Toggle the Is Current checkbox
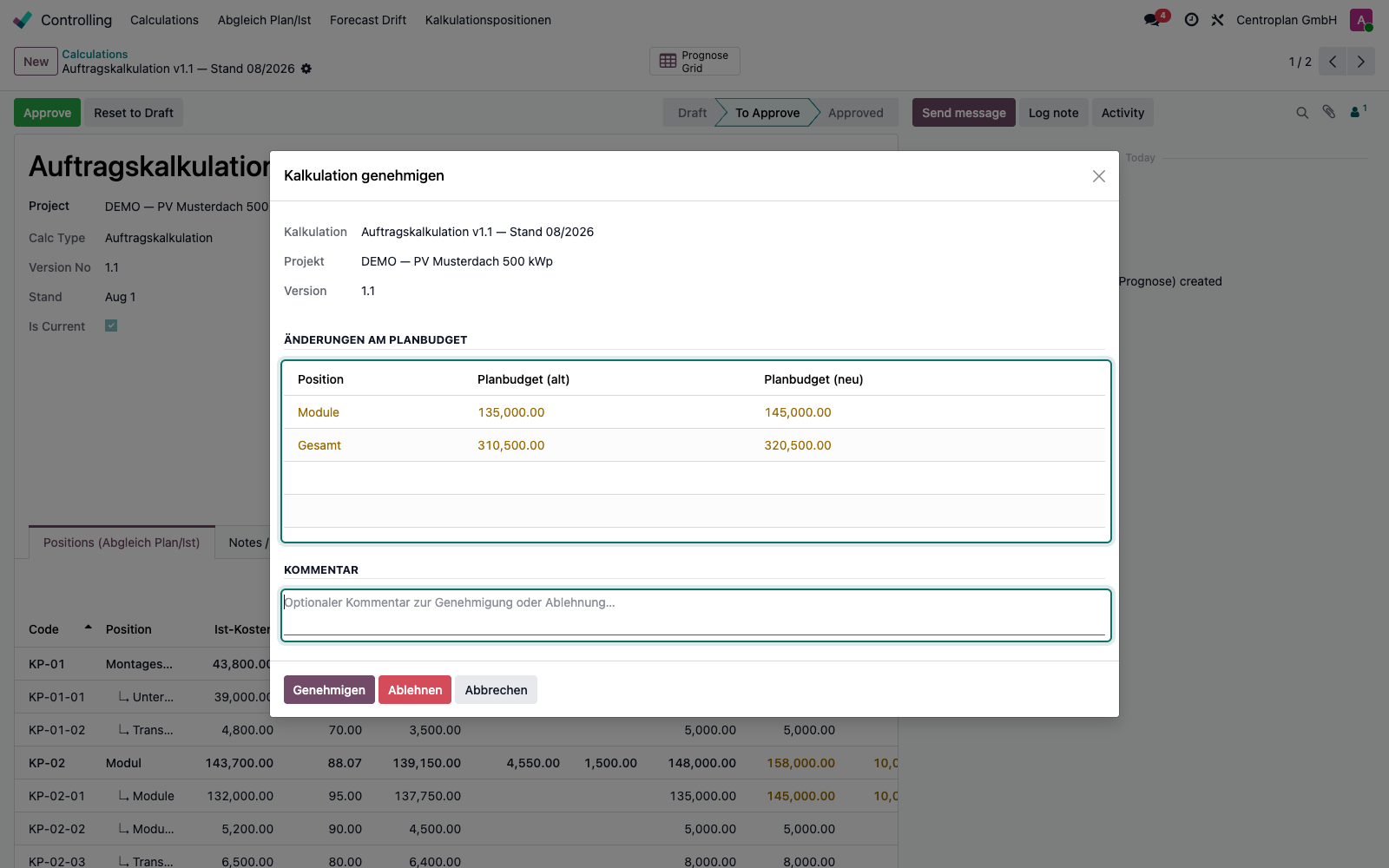This screenshot has width=1389, height=868. [x=111, y=325]
